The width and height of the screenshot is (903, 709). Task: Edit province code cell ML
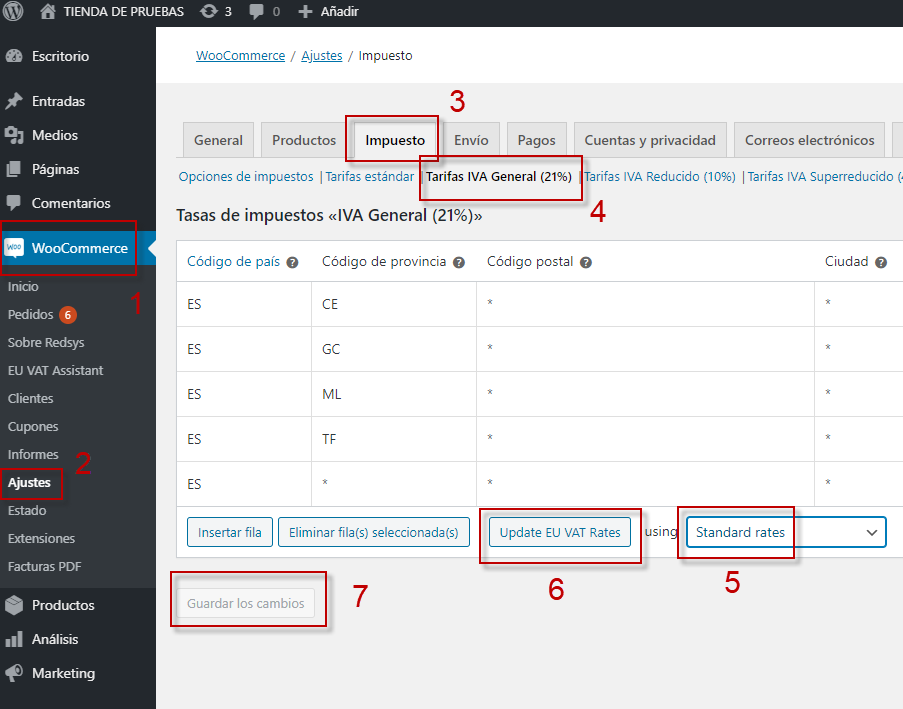pos(394,394)
